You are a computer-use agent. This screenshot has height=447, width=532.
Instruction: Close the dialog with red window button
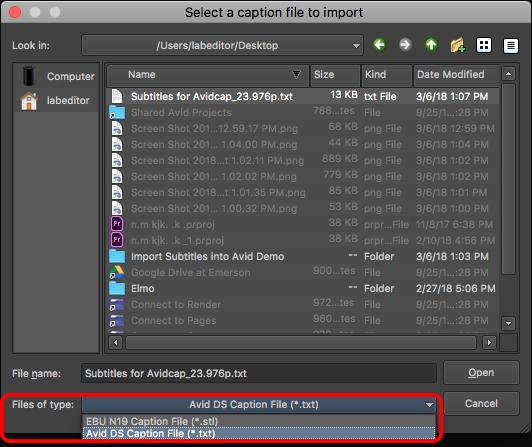coord(15,12)
